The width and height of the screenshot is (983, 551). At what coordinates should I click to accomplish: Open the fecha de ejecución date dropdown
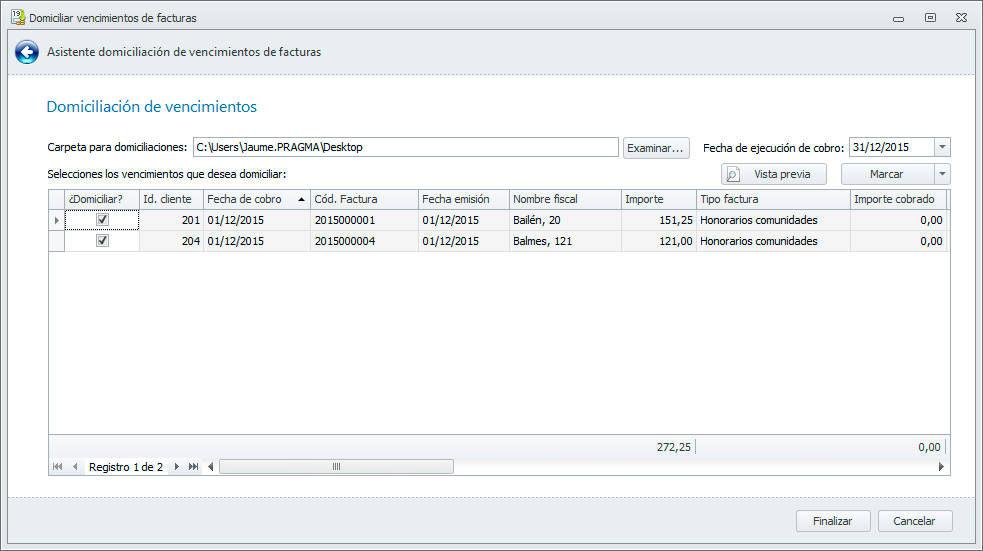[x=942, y=147]
